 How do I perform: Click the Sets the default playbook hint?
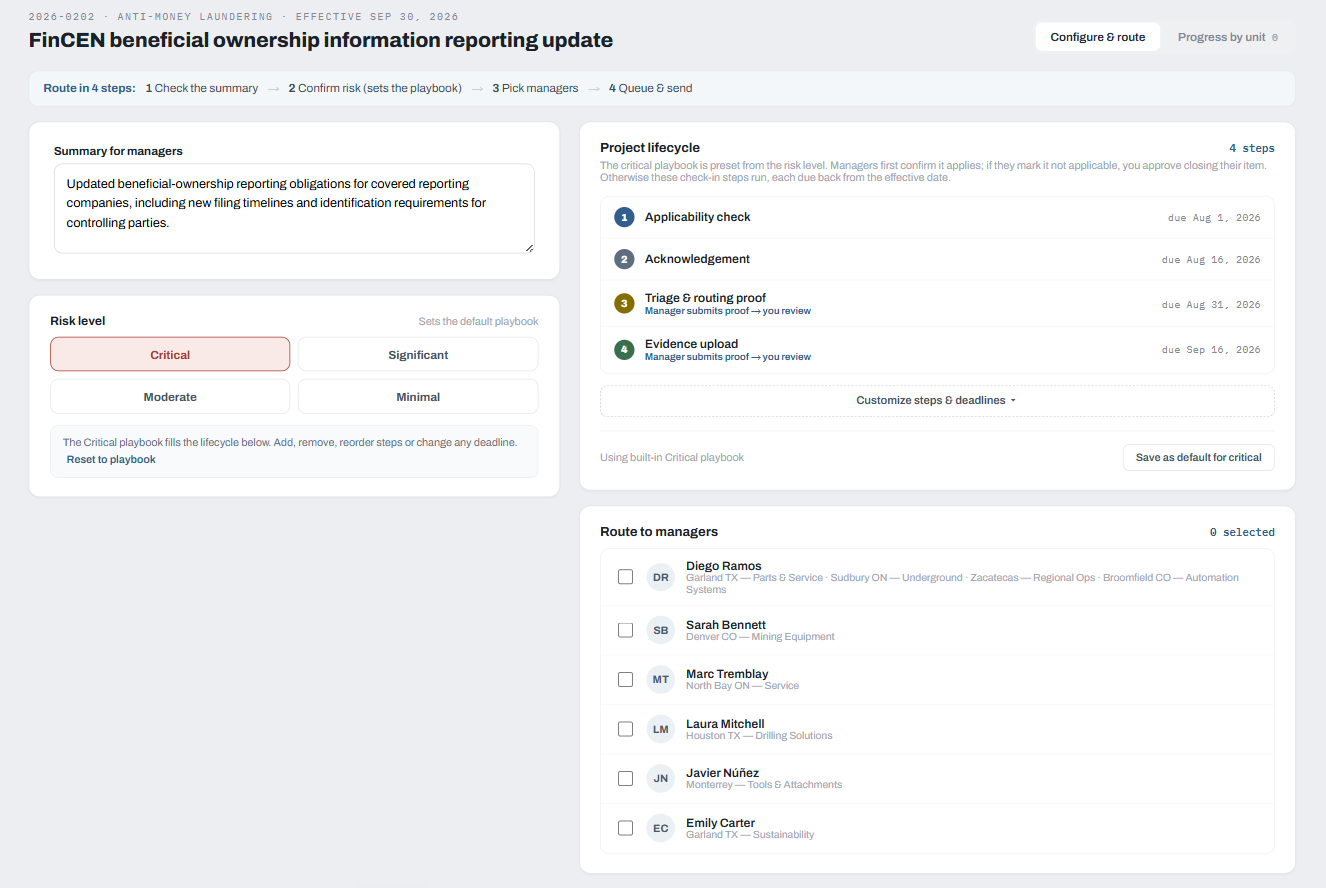point(478,322)
